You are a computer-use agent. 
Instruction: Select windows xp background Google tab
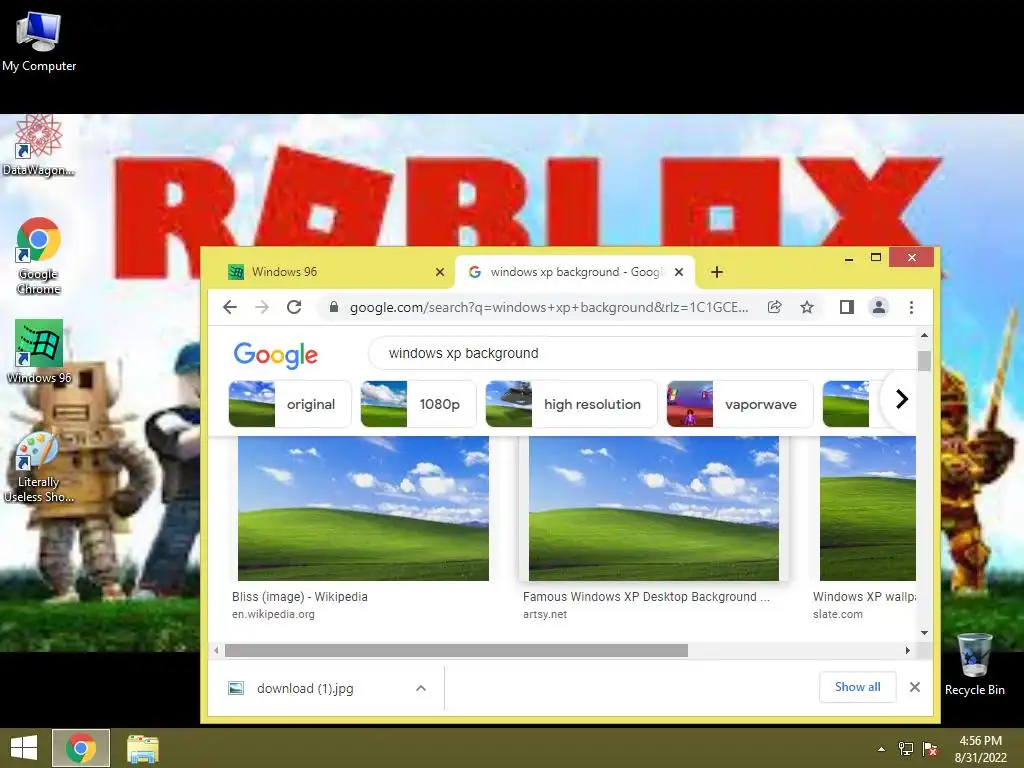(x=575, y=272)
